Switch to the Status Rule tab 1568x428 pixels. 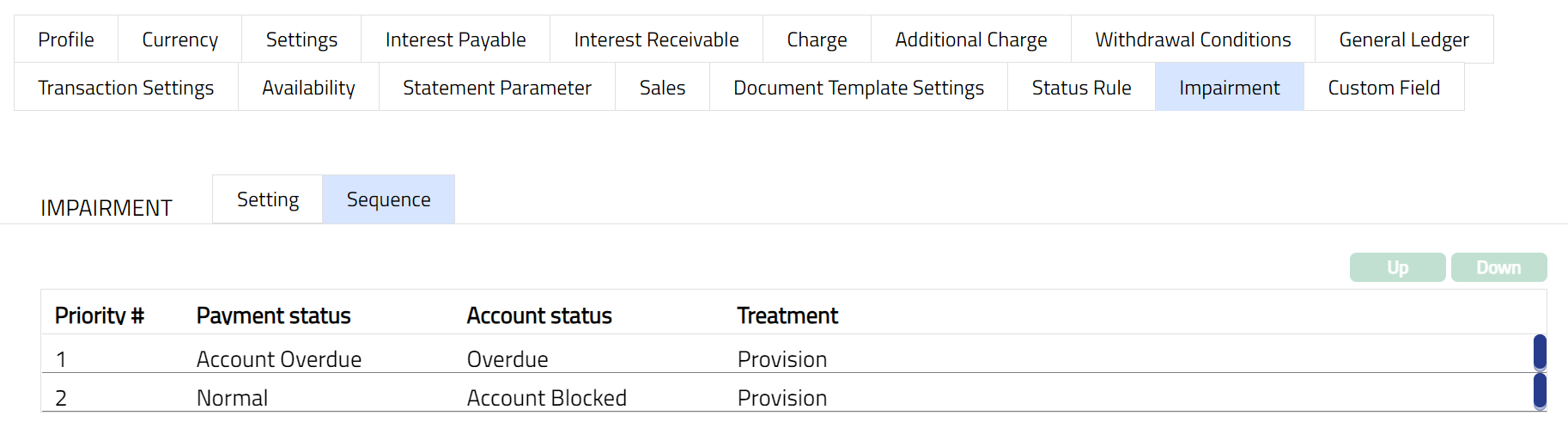[x=1081, y=88]
